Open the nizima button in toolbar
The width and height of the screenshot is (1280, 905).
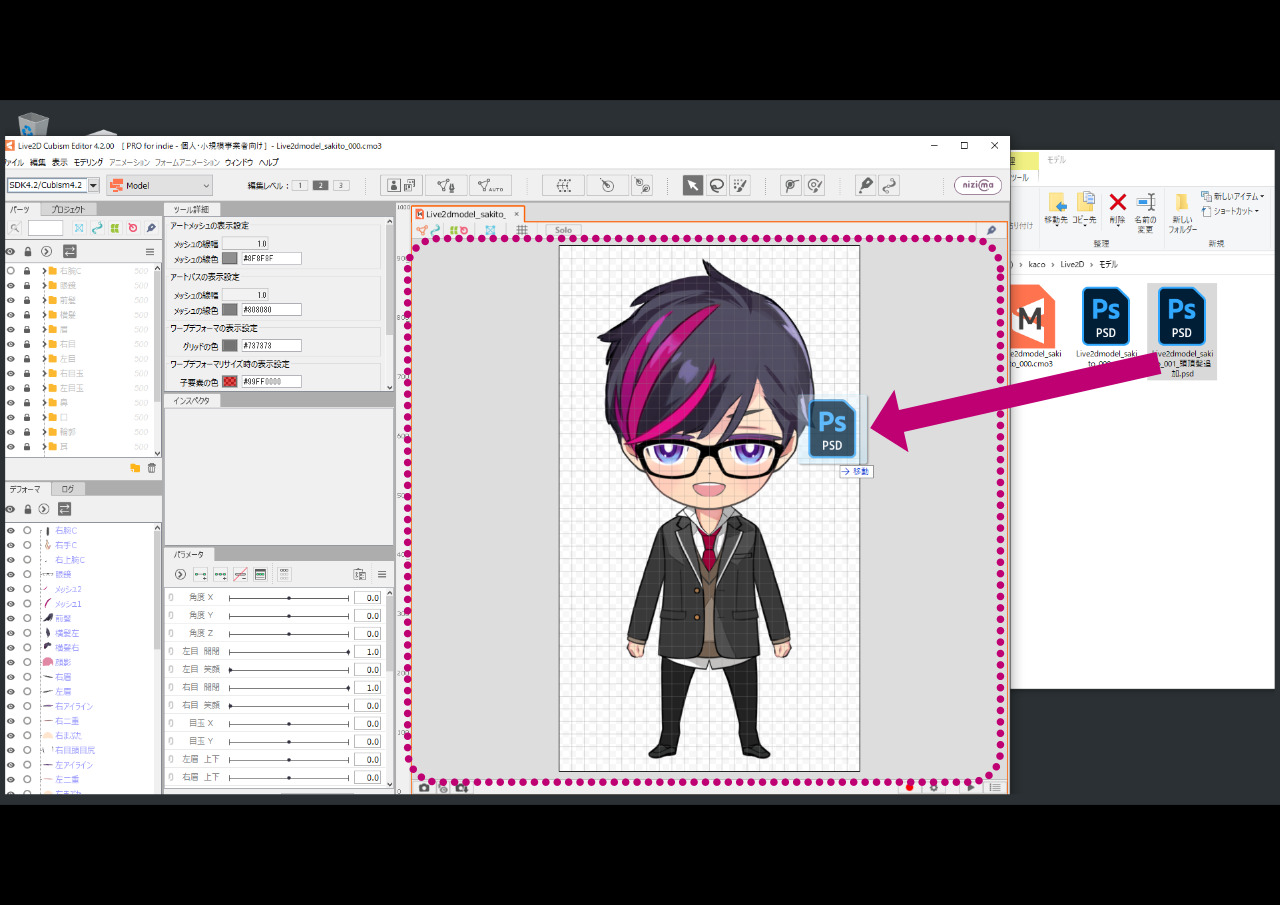[x=977, y=185]
